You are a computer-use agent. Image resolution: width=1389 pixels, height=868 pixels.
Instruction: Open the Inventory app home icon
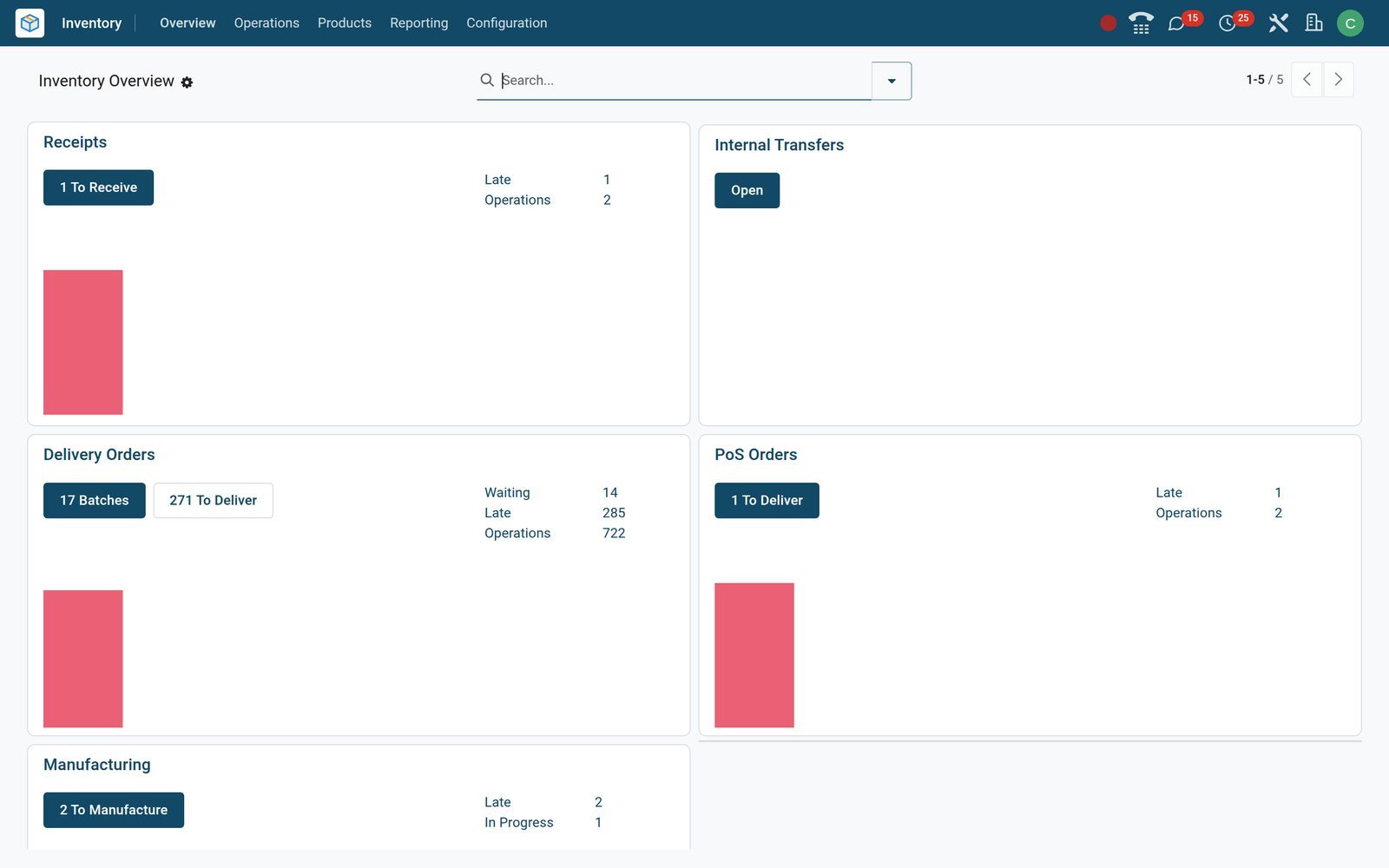pos(30,23)
